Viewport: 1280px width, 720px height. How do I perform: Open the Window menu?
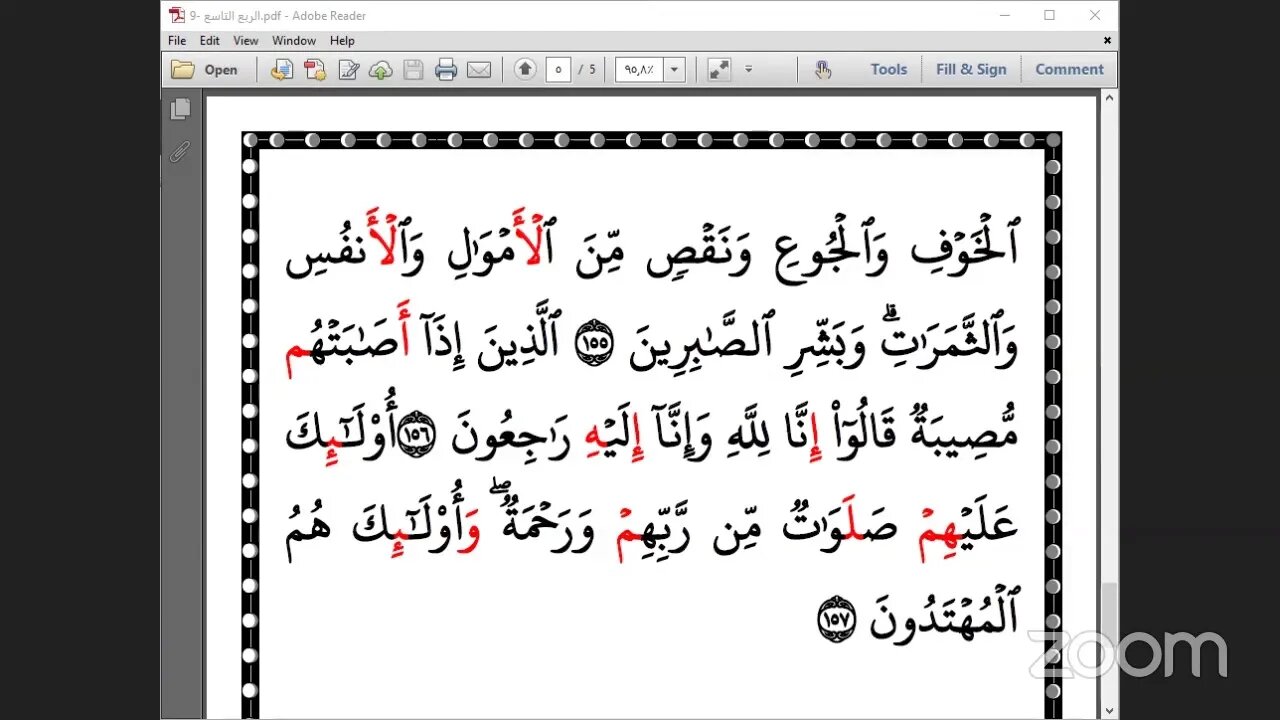click(294, 41)
